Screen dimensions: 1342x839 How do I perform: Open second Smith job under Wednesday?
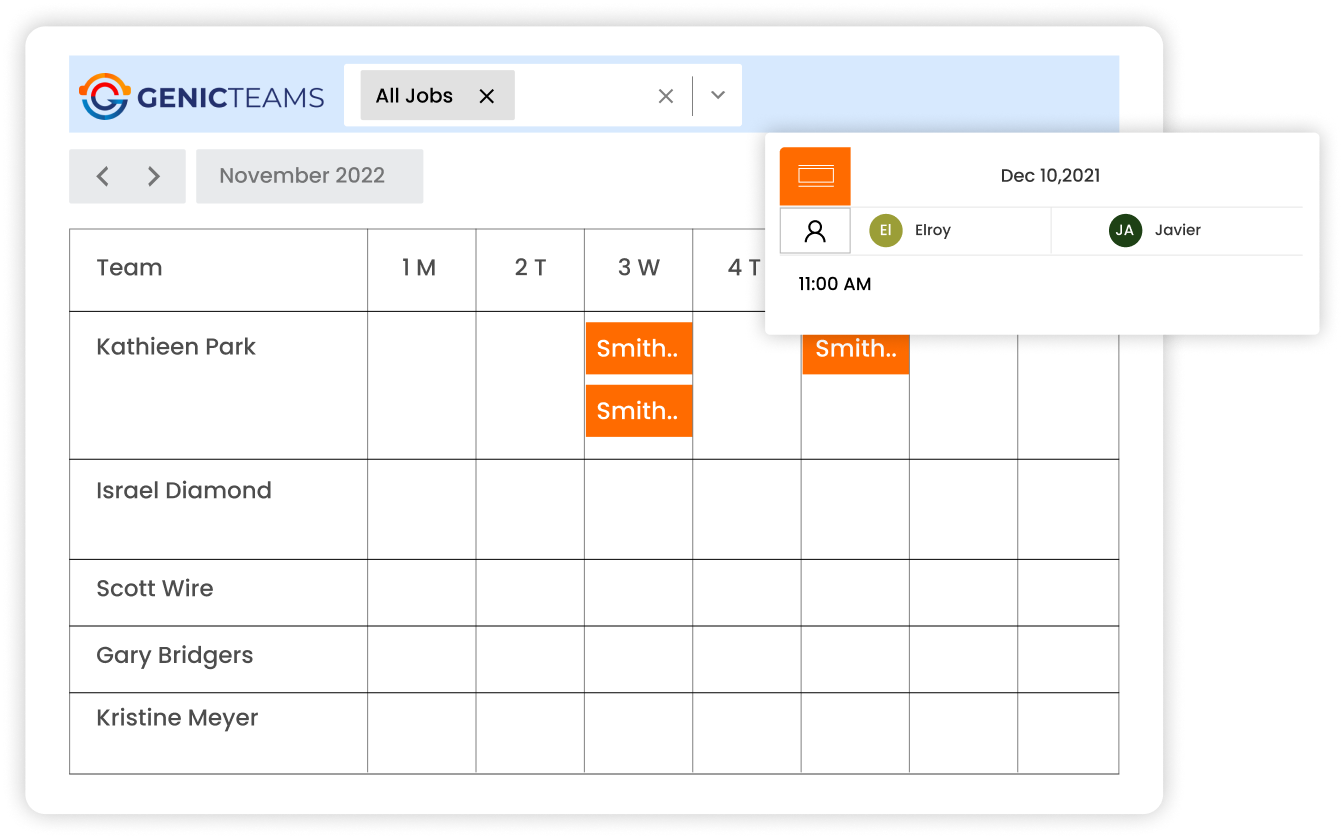click(638, 411)
